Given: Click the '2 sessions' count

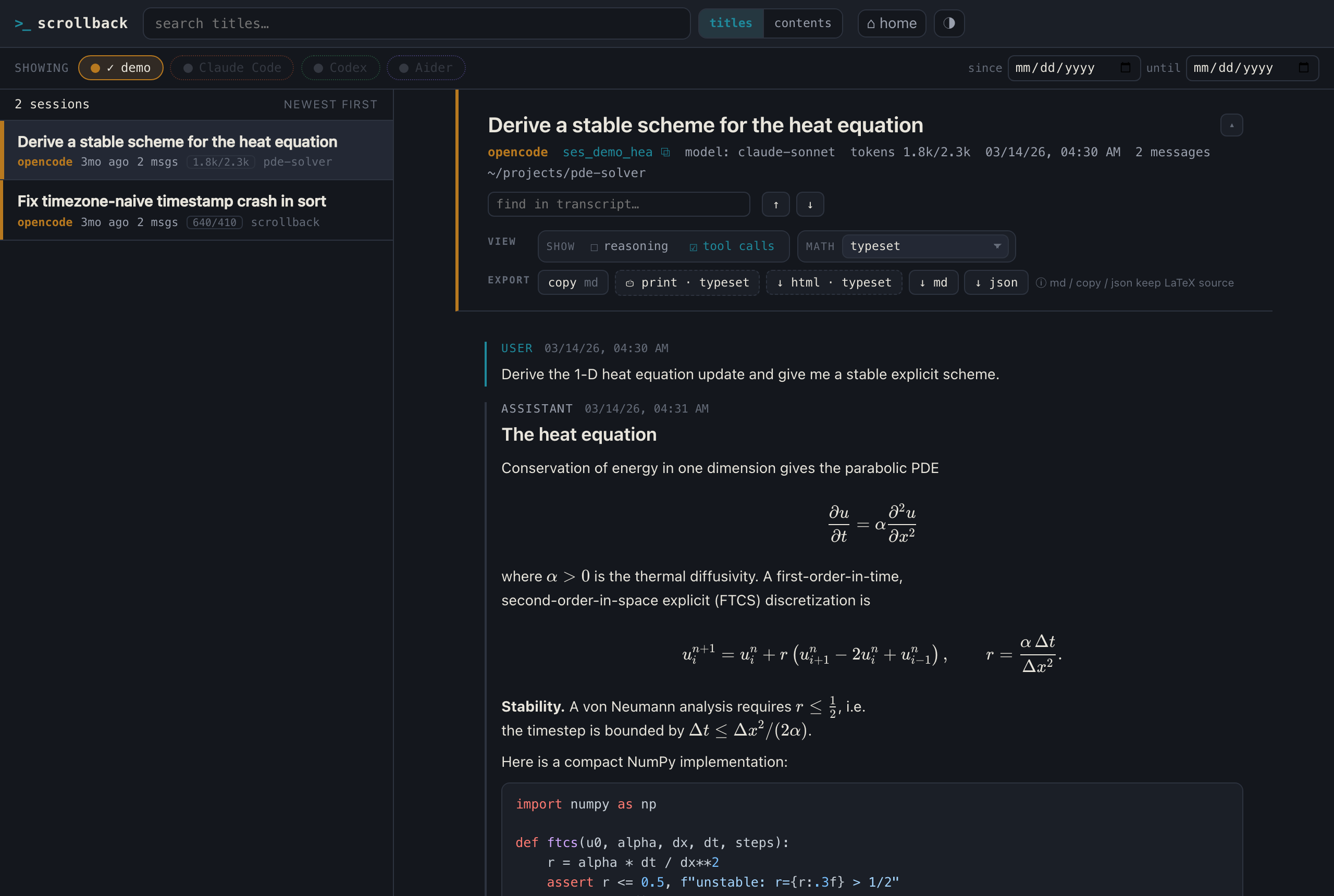Looking at the screenshot, I should 52,105.
